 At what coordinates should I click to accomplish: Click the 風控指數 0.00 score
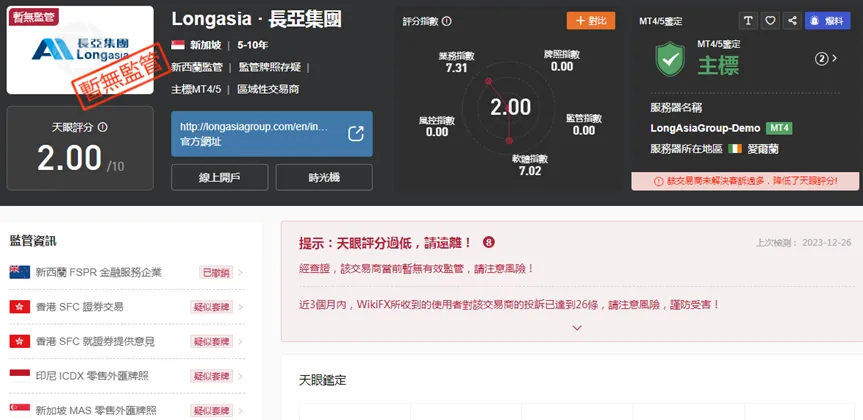pos(437,126)
